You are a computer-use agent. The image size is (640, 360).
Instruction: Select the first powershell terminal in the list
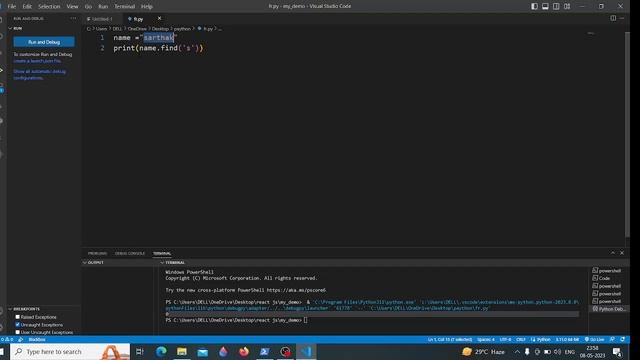607,271
